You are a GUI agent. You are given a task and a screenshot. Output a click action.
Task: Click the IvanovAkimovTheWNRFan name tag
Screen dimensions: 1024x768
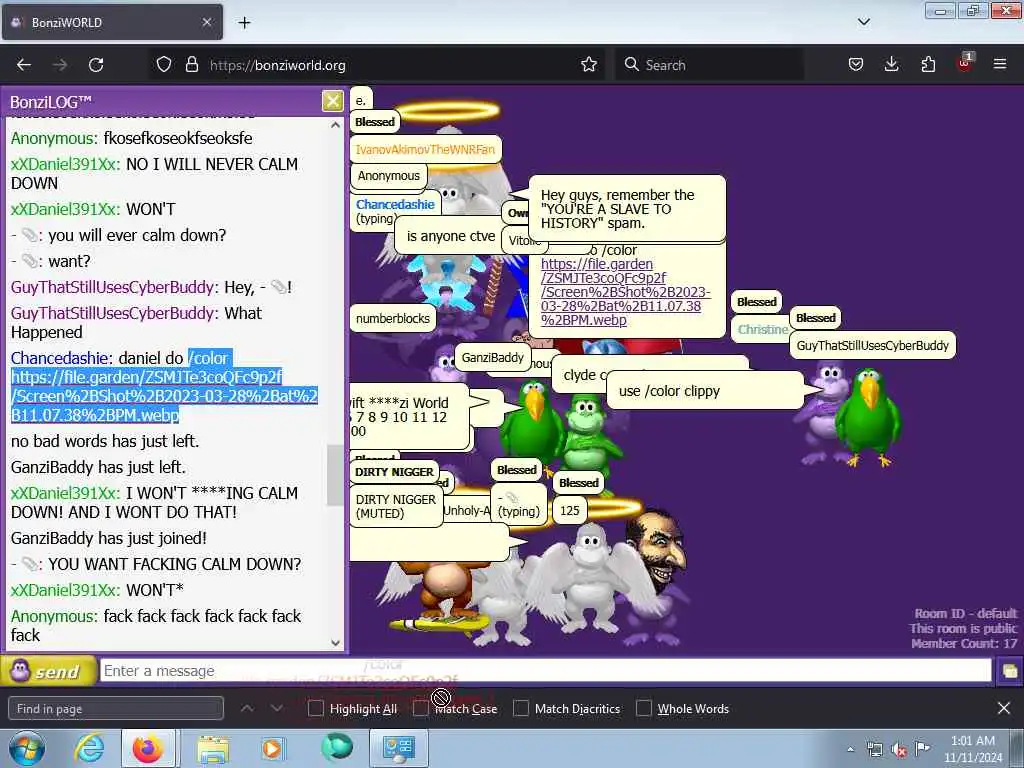(x=425, y=150)
